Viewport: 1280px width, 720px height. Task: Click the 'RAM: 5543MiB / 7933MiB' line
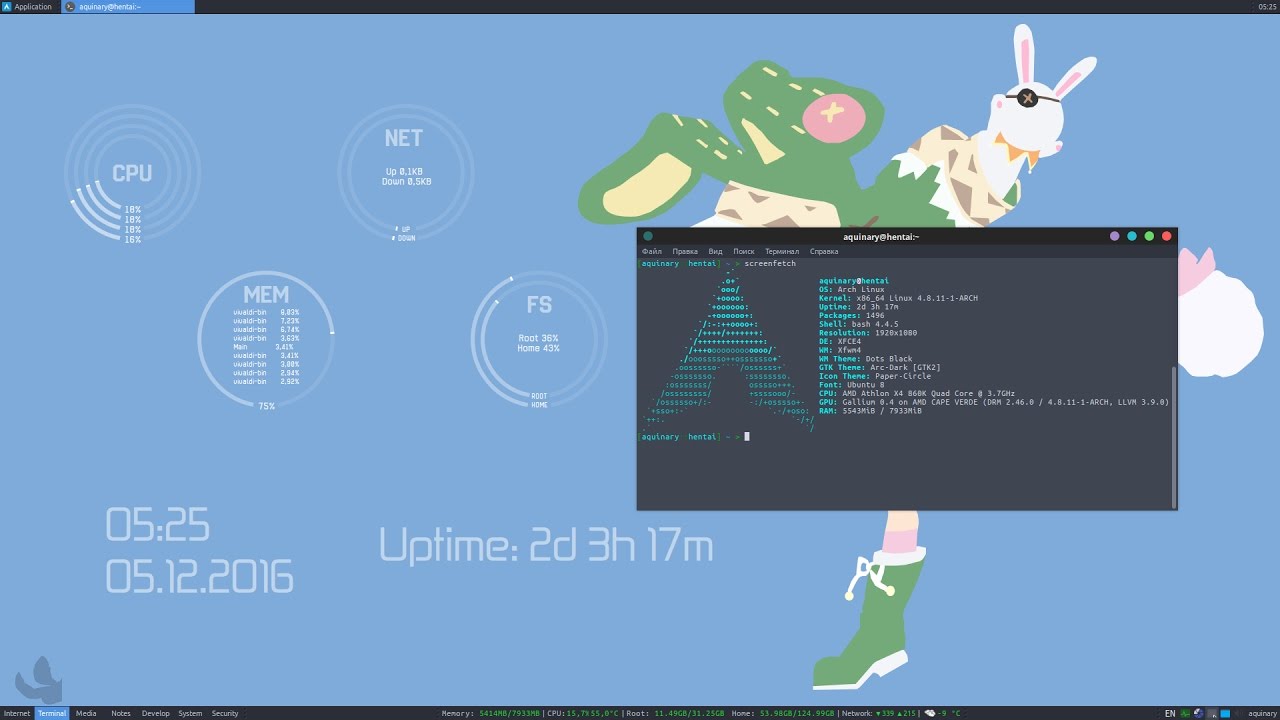(x=870, y=411)
